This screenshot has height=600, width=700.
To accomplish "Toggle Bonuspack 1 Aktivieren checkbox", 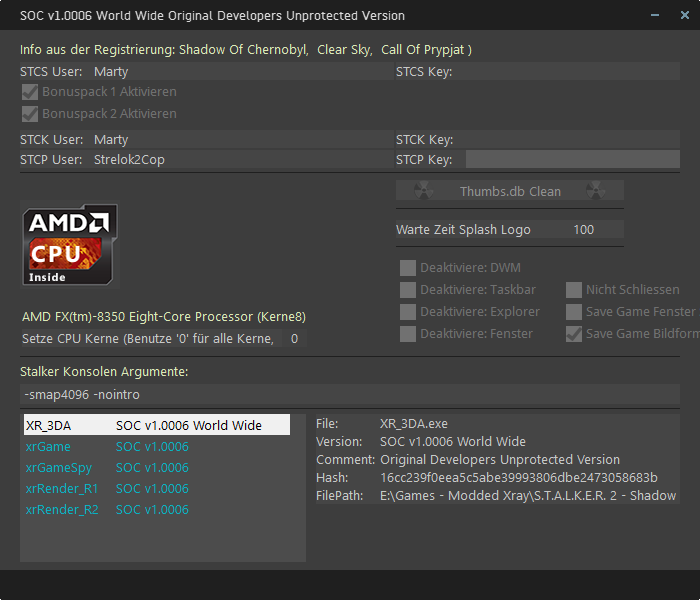I will tap(30, 92).
